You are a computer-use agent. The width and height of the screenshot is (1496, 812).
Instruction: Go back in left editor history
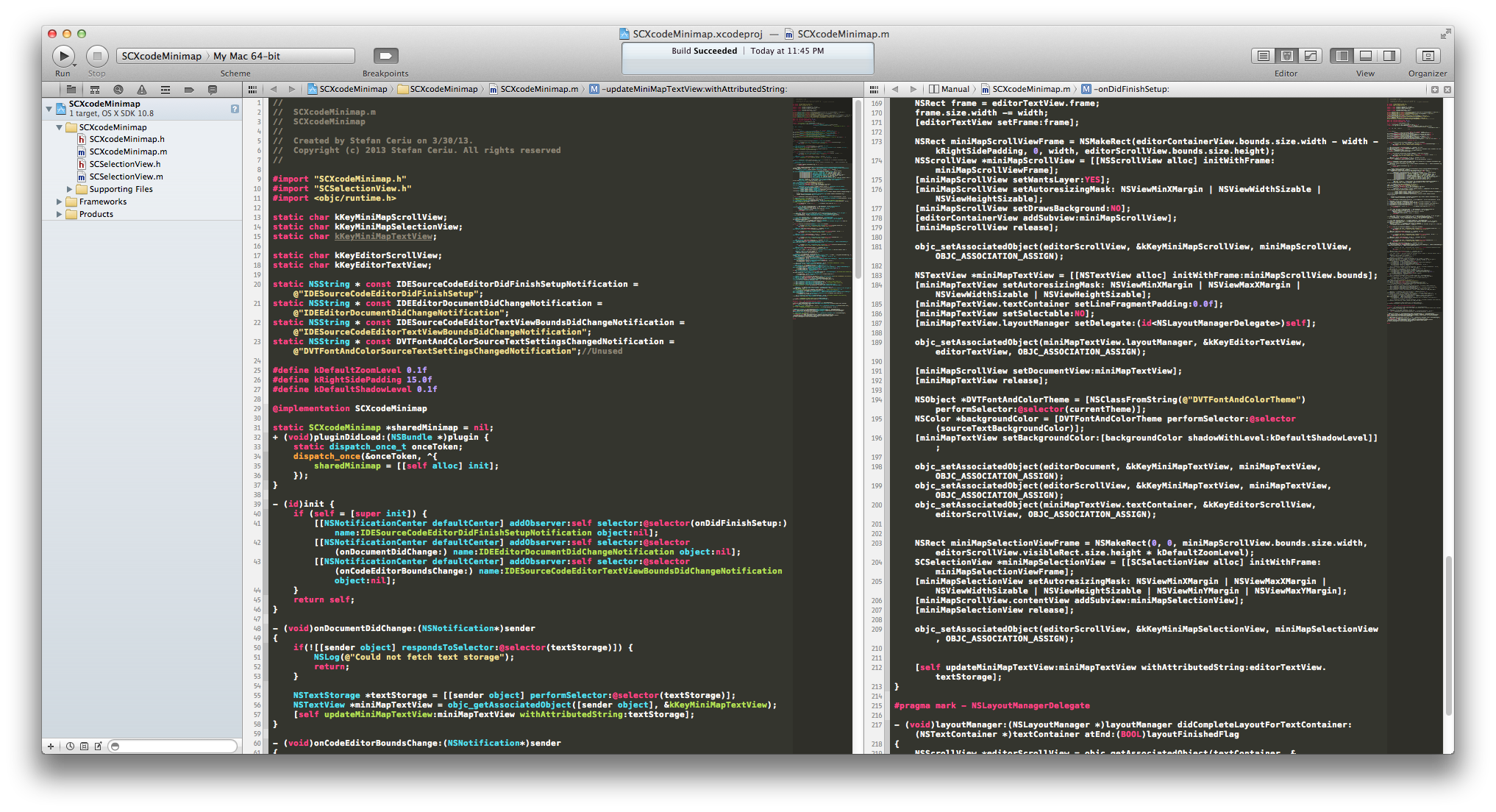274,89
